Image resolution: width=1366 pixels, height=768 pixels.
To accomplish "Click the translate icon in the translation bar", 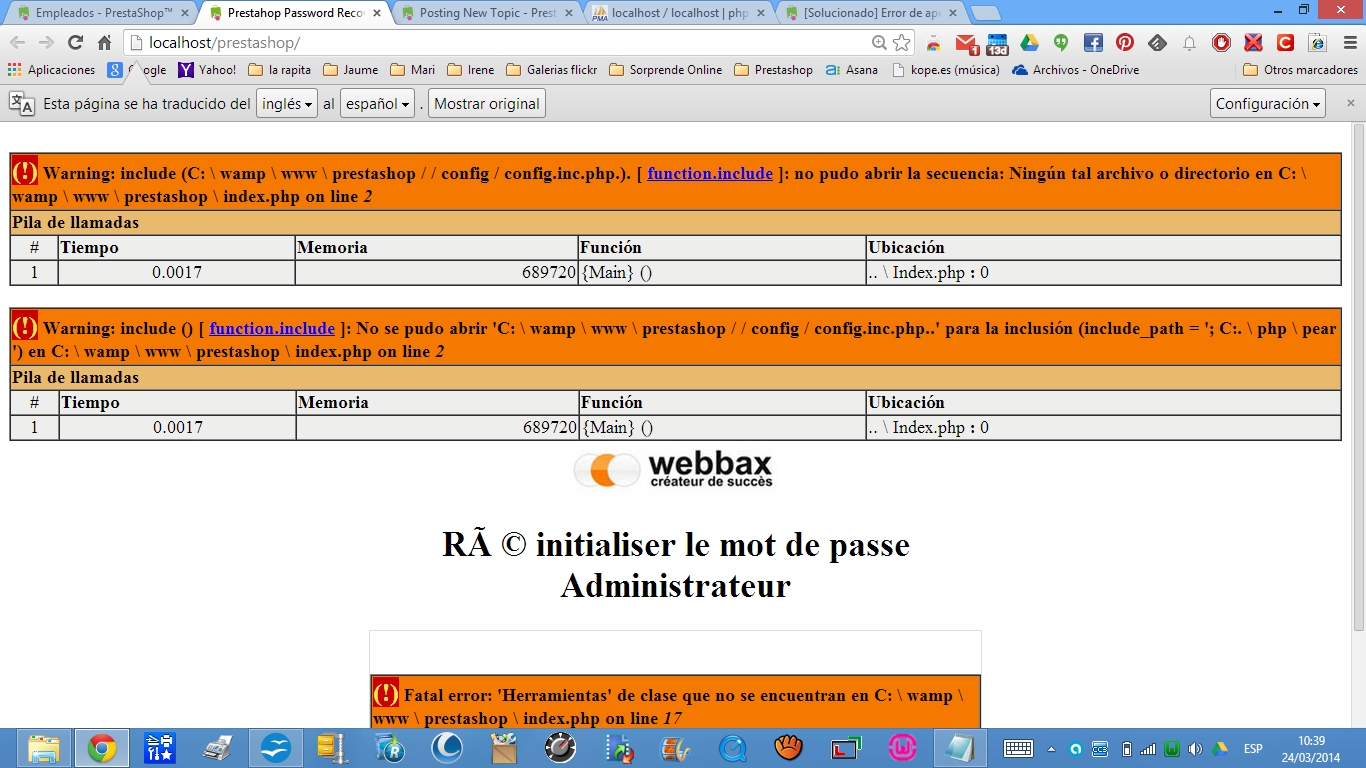I will coord(22,104).
